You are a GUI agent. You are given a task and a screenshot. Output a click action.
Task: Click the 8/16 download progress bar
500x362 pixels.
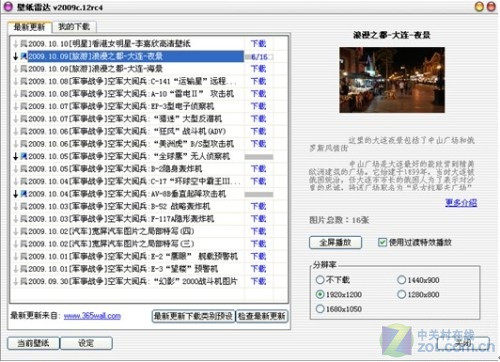click(259, 57)
